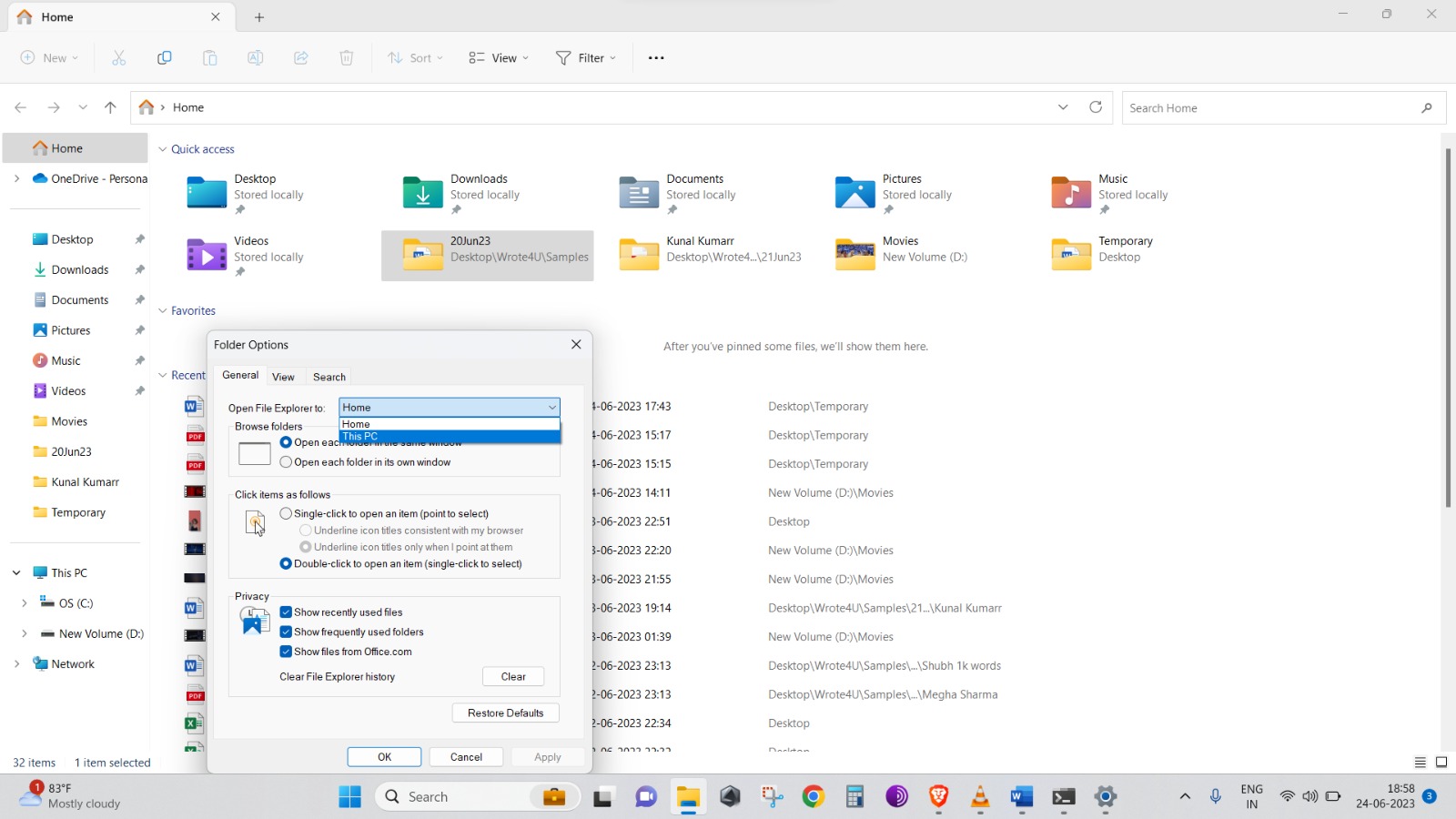Switch to the View tab in Folder Options
This screenshot has width=1456, height=819.
click(283, 377)
